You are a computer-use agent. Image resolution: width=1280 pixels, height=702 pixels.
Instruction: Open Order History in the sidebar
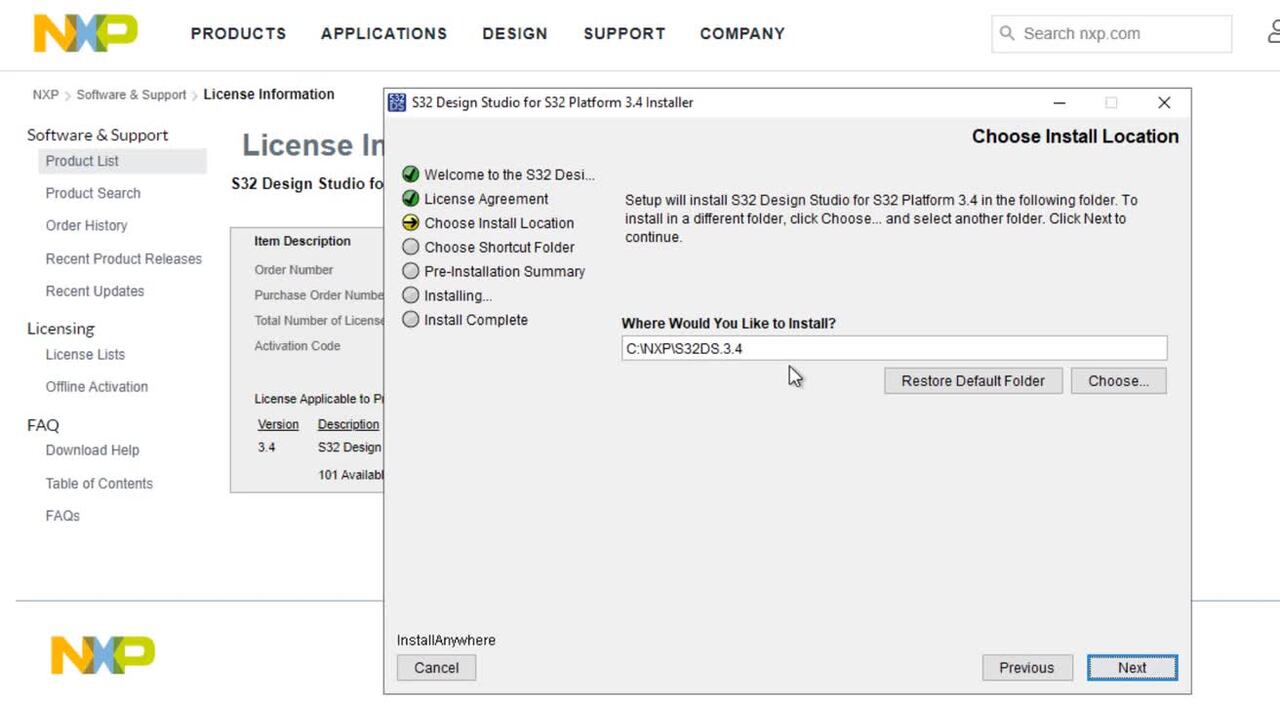[x=86, y=225]
